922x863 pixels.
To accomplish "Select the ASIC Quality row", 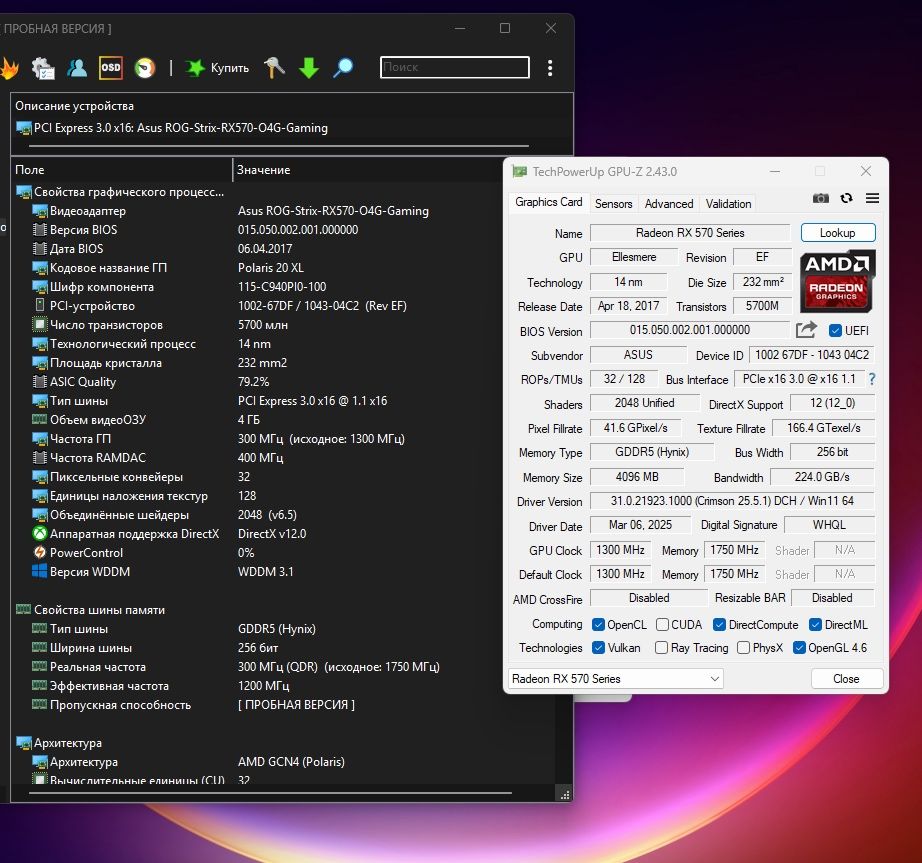I will click(x=256, y=382).
